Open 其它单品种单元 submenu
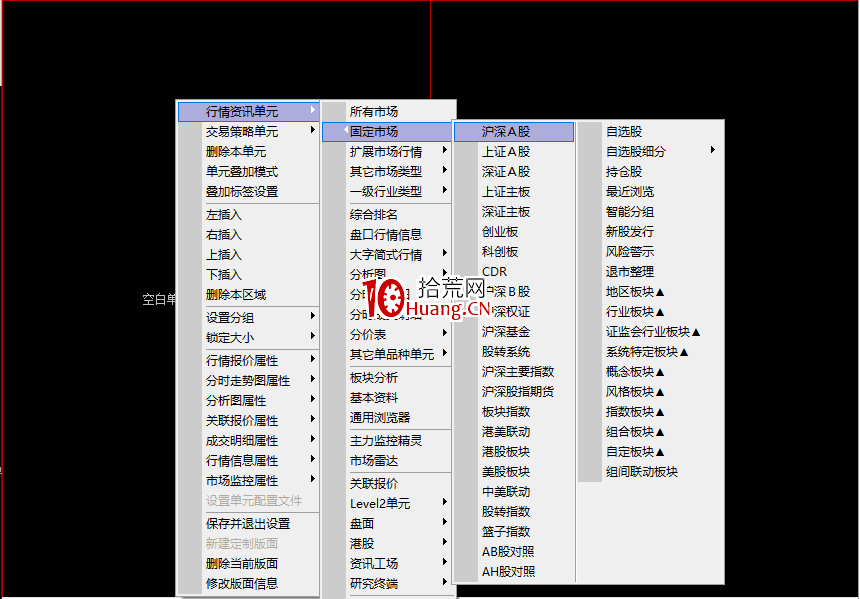The image size is (860, 599). coord(387,354)
